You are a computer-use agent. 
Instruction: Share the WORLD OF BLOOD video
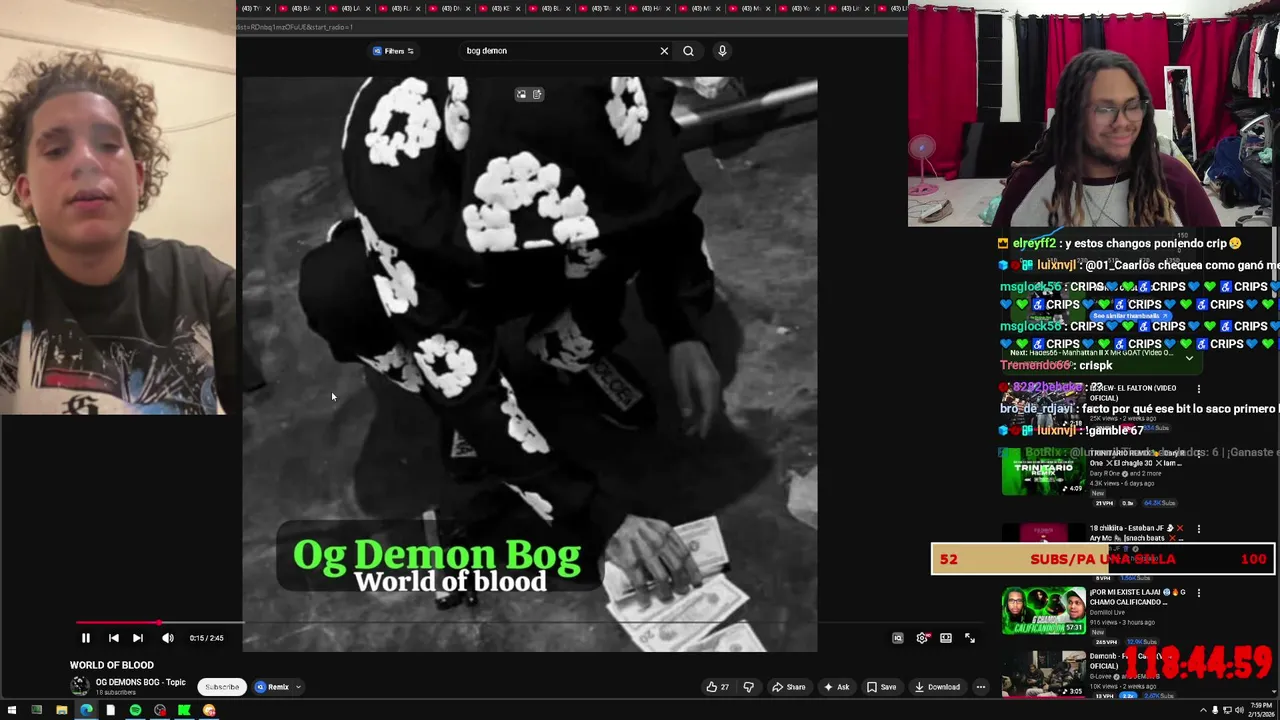[x=788, y=687]
